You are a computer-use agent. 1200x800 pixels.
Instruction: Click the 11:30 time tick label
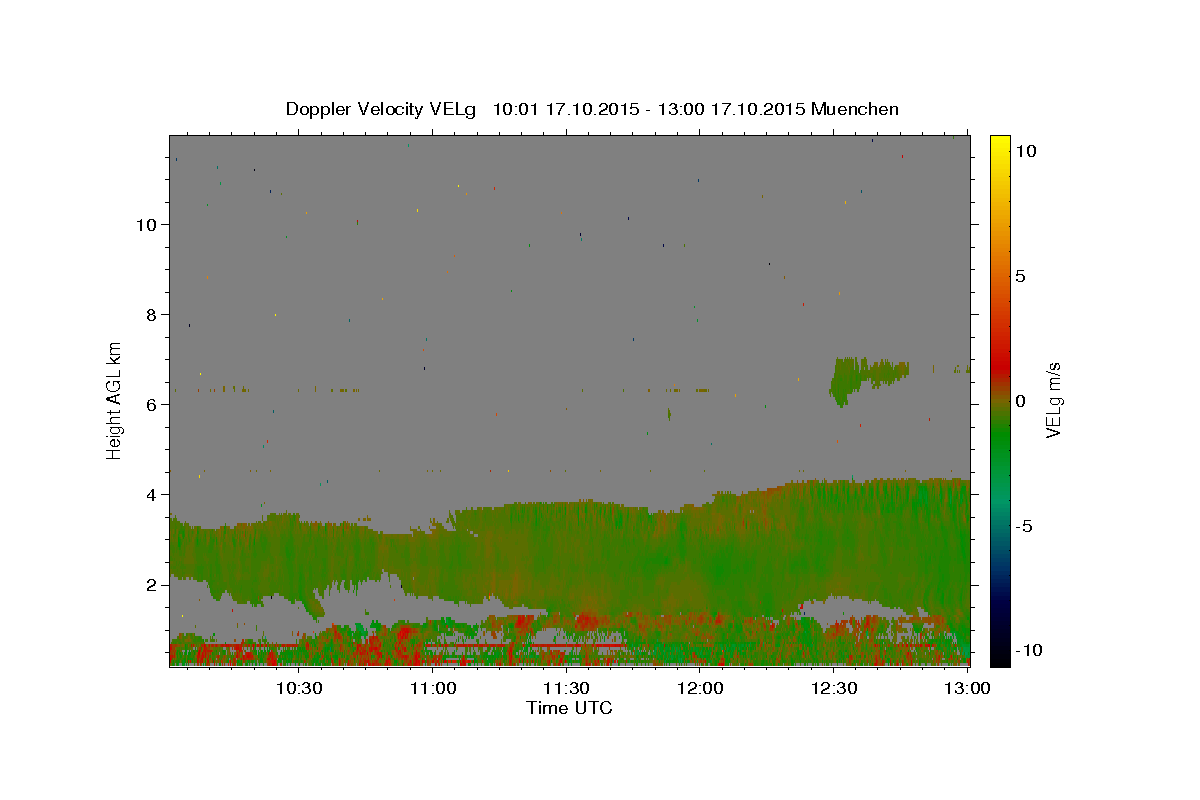(x=566, y=688)
